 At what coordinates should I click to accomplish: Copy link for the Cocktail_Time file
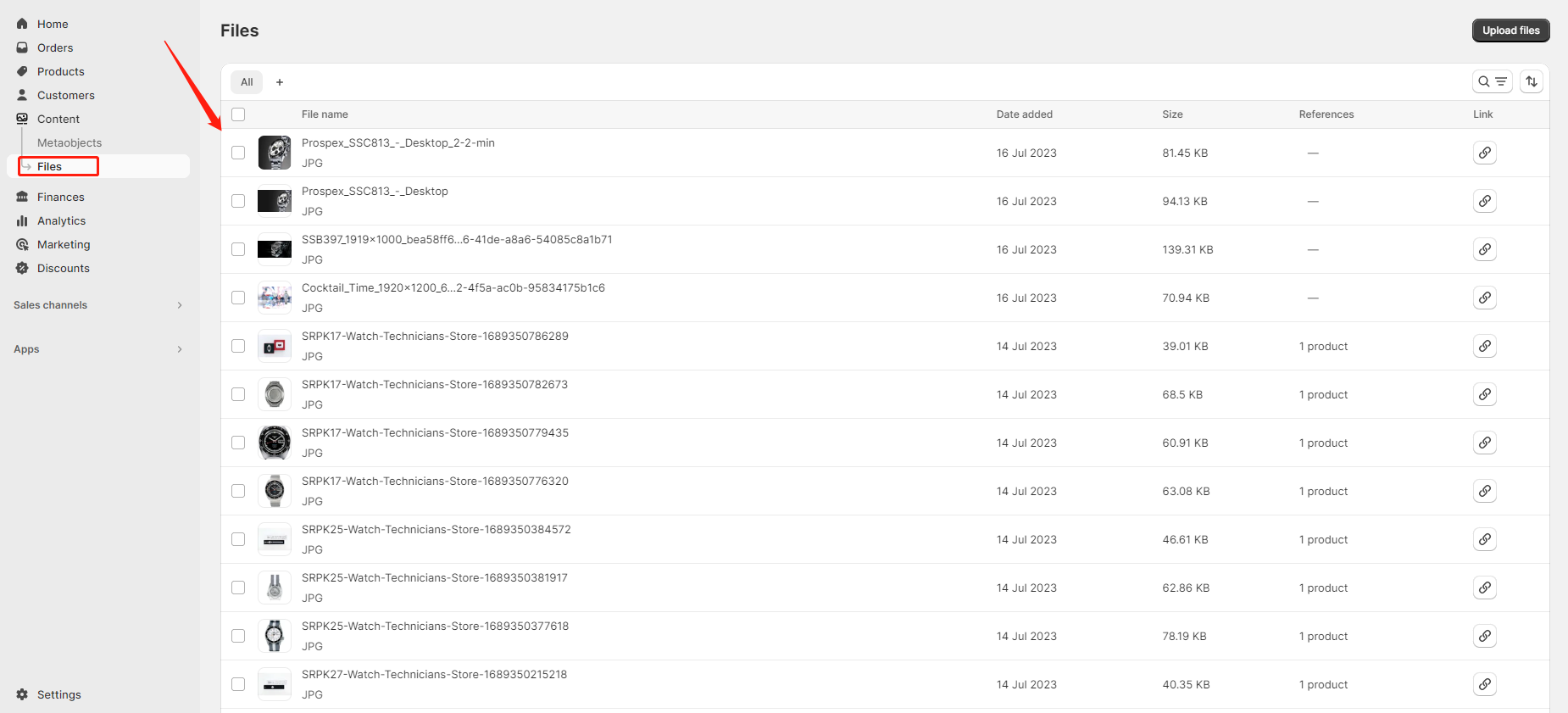point(1484,298)
